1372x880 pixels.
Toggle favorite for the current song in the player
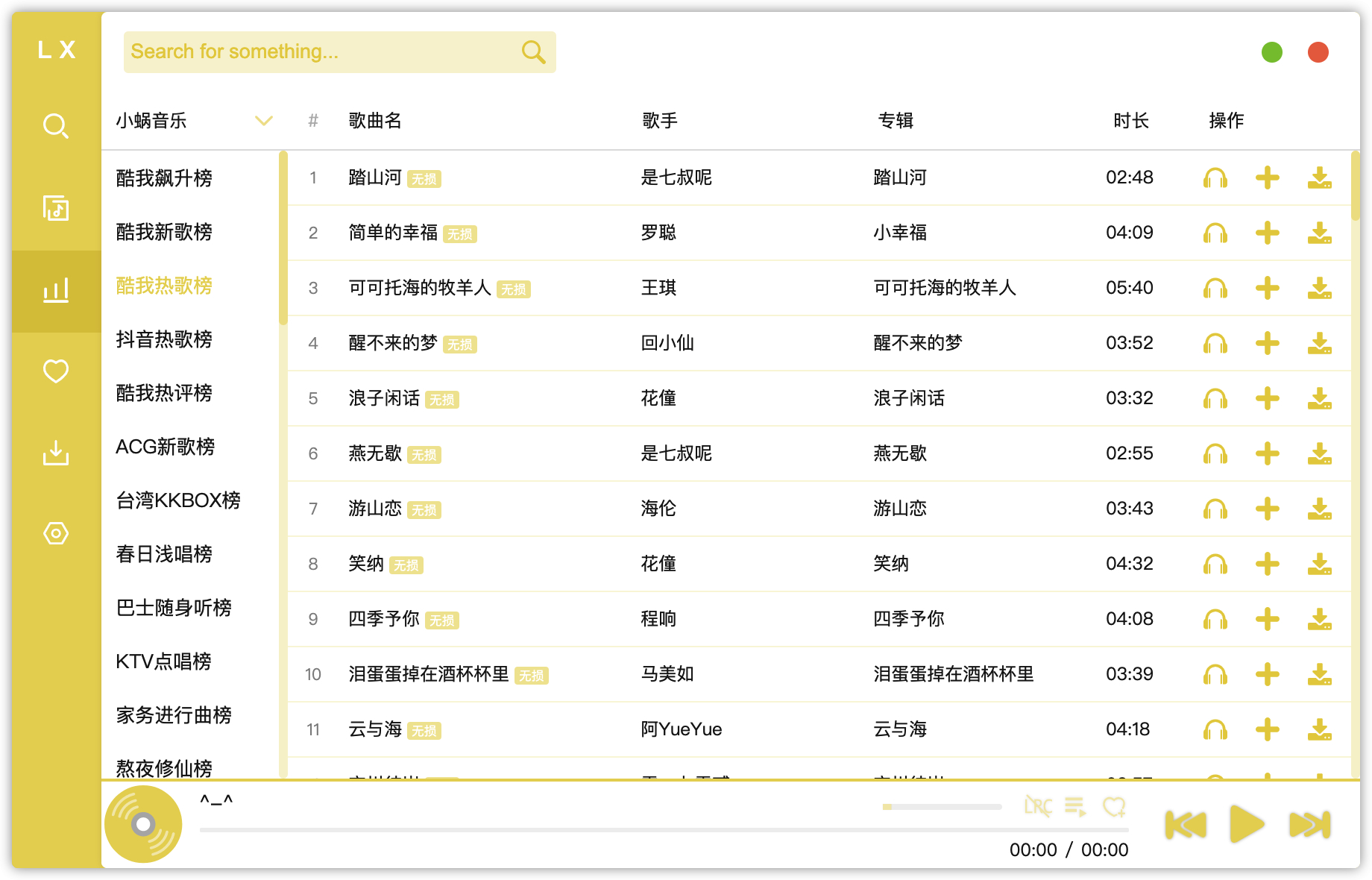[1114, 806]
